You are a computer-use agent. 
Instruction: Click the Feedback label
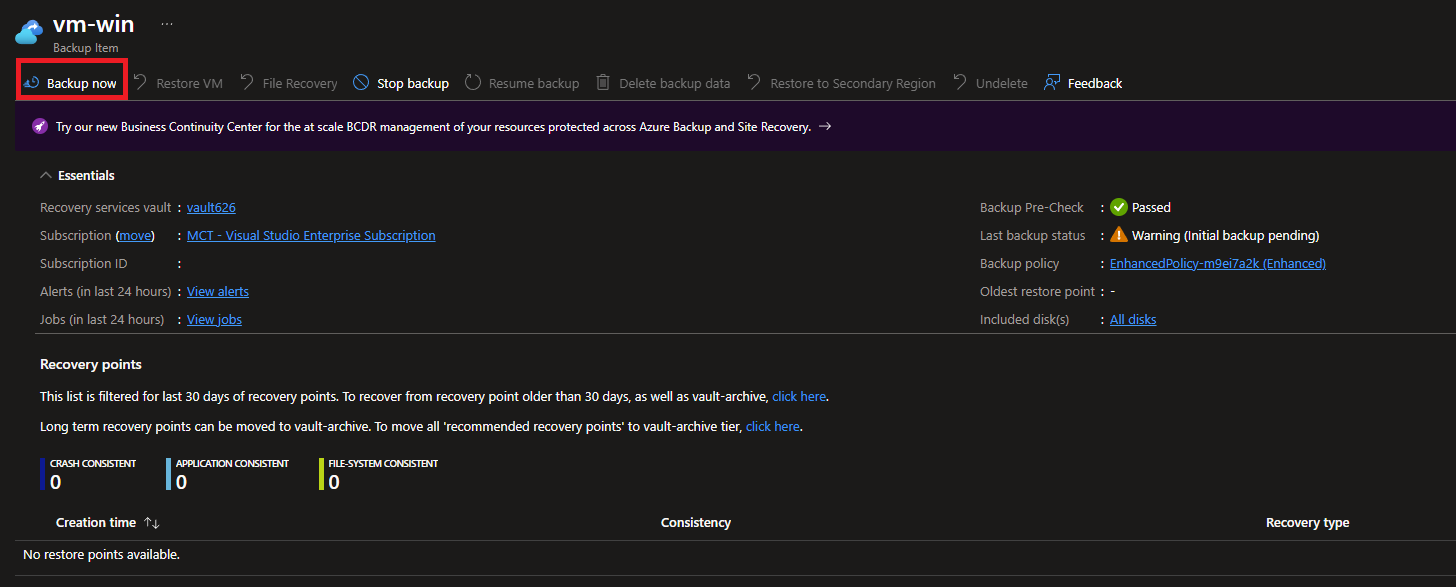pyautogui.click(x=1095, y=83)
